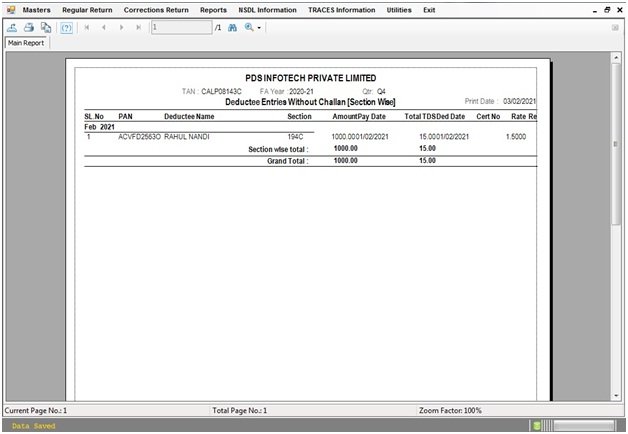Click the Cert No column header
628x434 pixels.
tap(488, 117)
